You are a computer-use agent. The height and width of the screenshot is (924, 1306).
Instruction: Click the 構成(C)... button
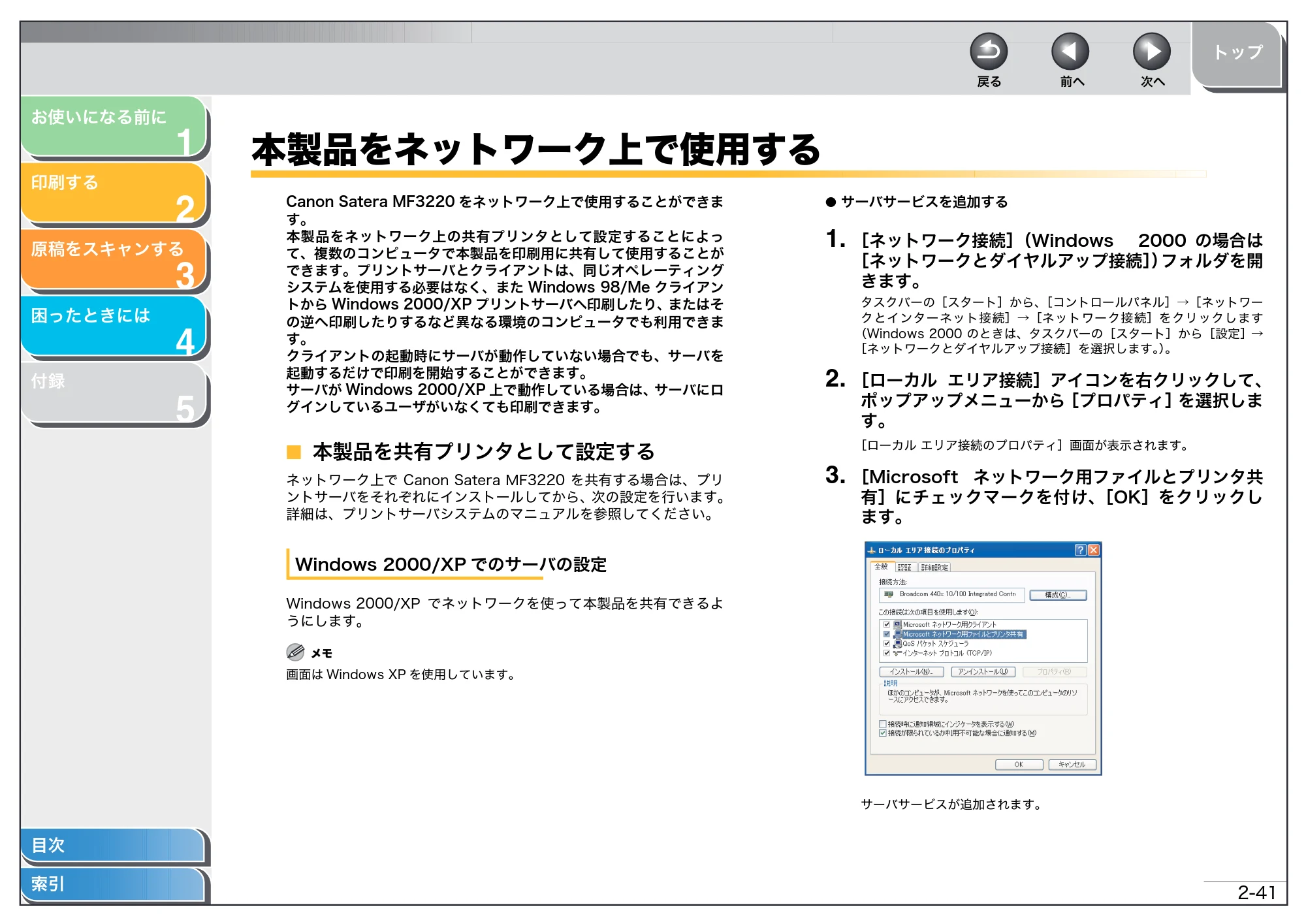[1058, 595]
